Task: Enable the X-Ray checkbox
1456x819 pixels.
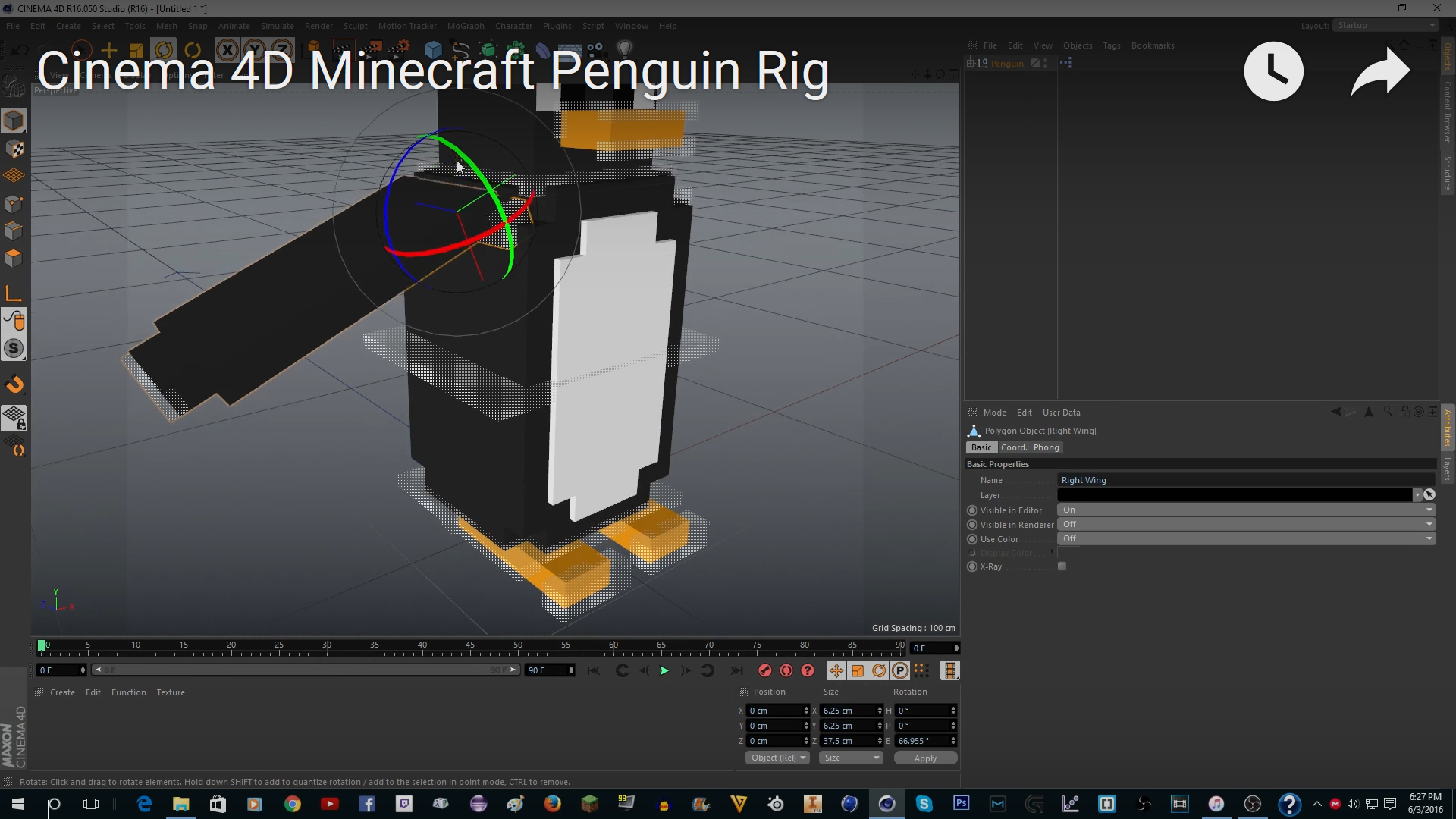Action: point(1062,566)
